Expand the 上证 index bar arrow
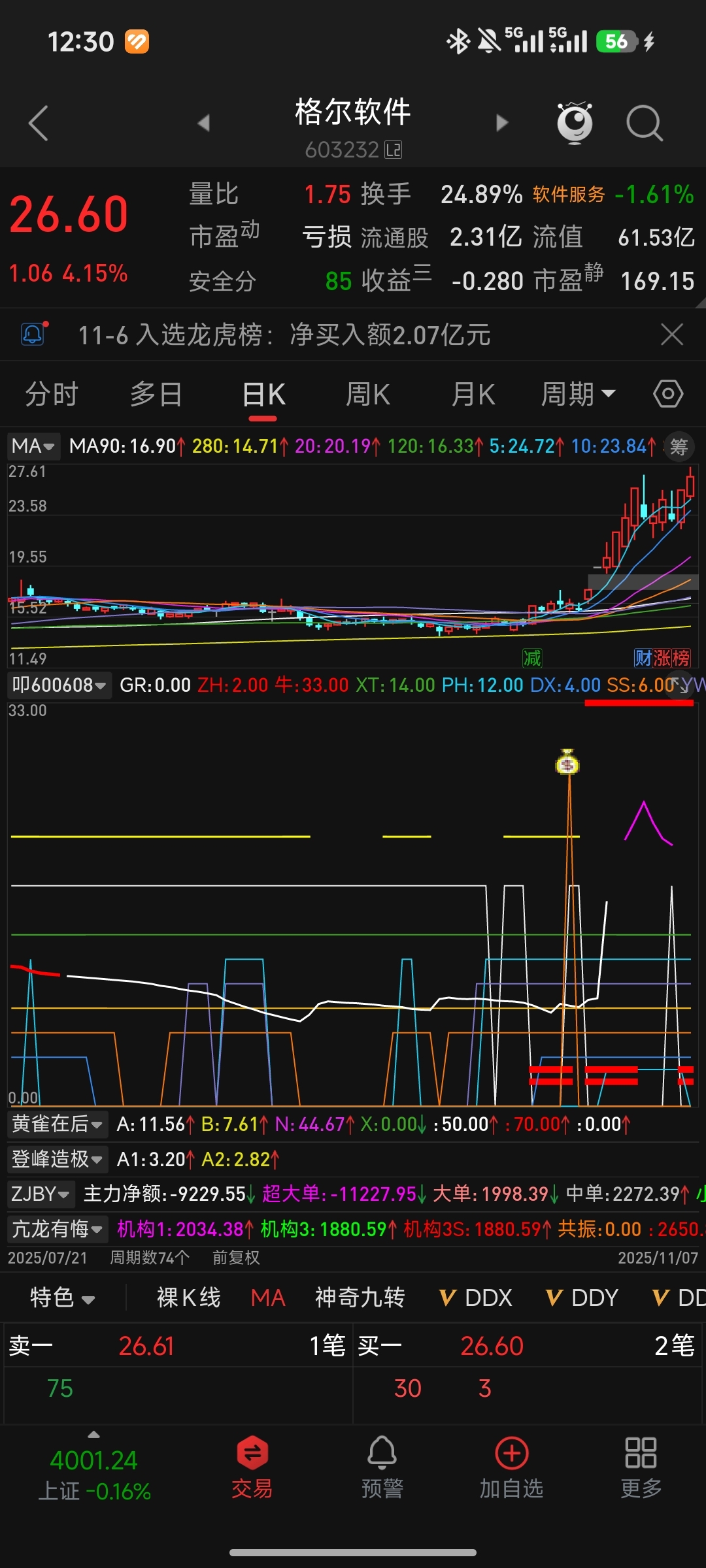The image size is (706, 1568). (94, 1435)
